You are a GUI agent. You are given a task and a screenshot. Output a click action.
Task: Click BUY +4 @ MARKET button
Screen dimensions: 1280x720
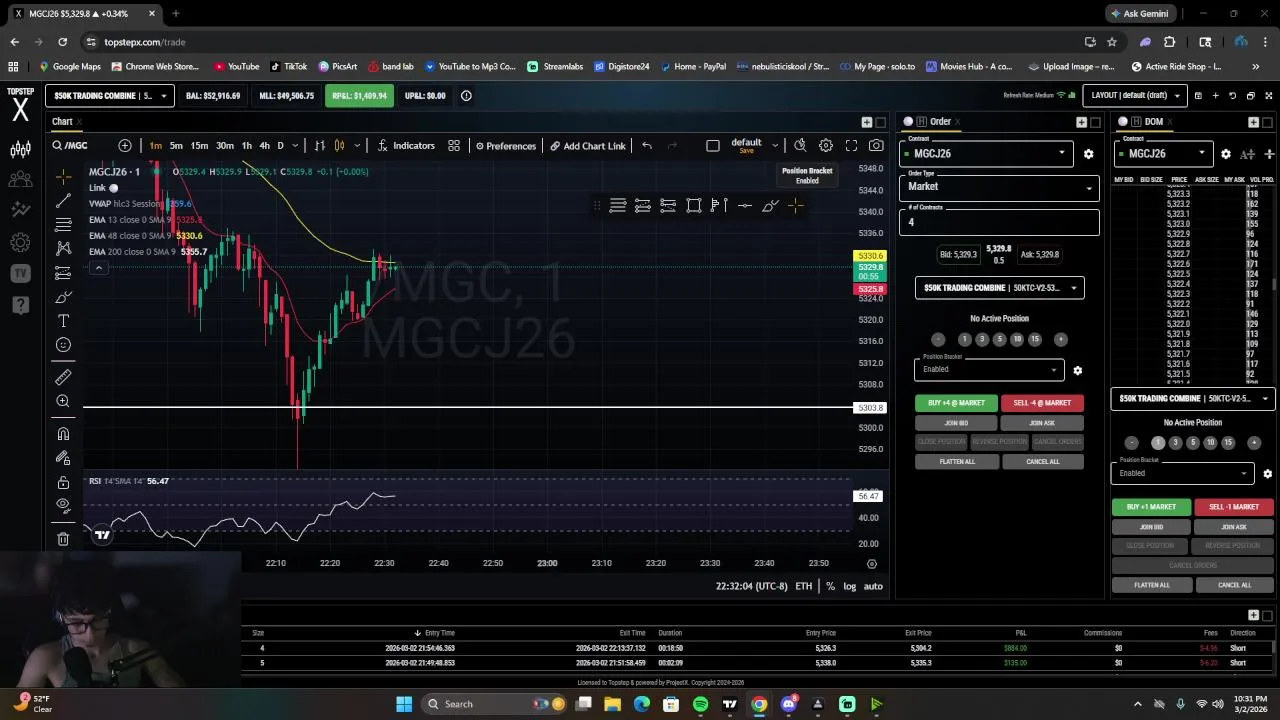[x=956, y=403]
